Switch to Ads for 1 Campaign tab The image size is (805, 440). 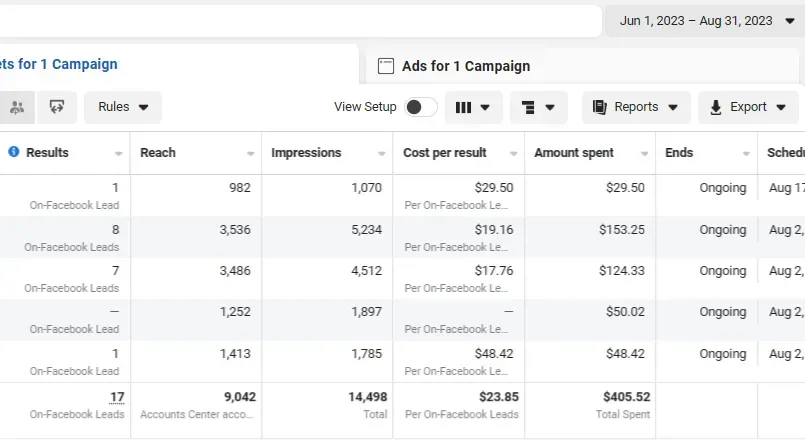point(466,66)
